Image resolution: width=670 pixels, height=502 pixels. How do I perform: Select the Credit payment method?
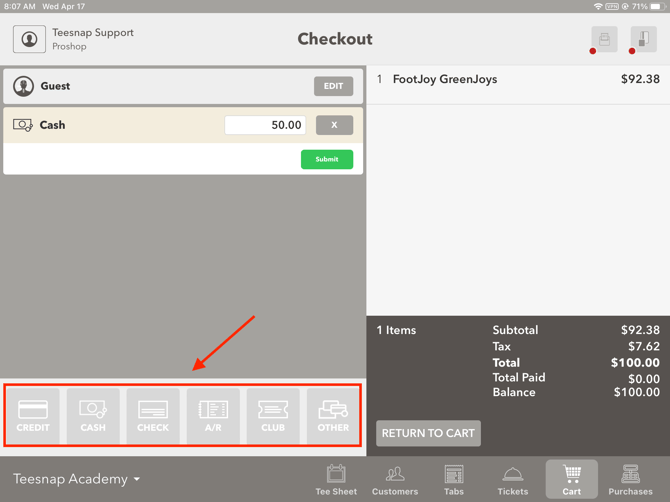click(x=33, y=415)
